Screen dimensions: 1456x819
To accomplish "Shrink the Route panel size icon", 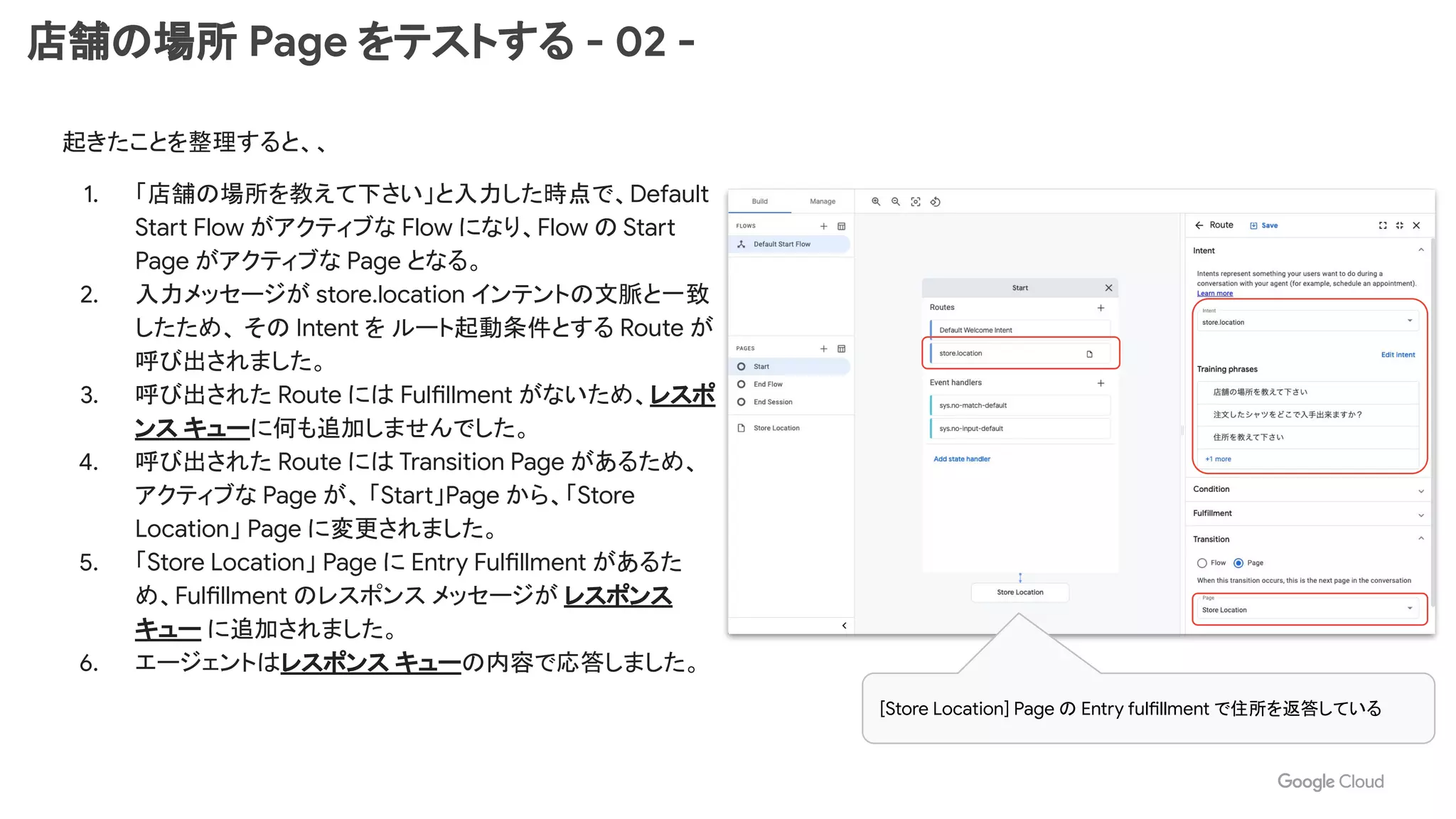I will pyautogui.click(x=1399, y=225).
